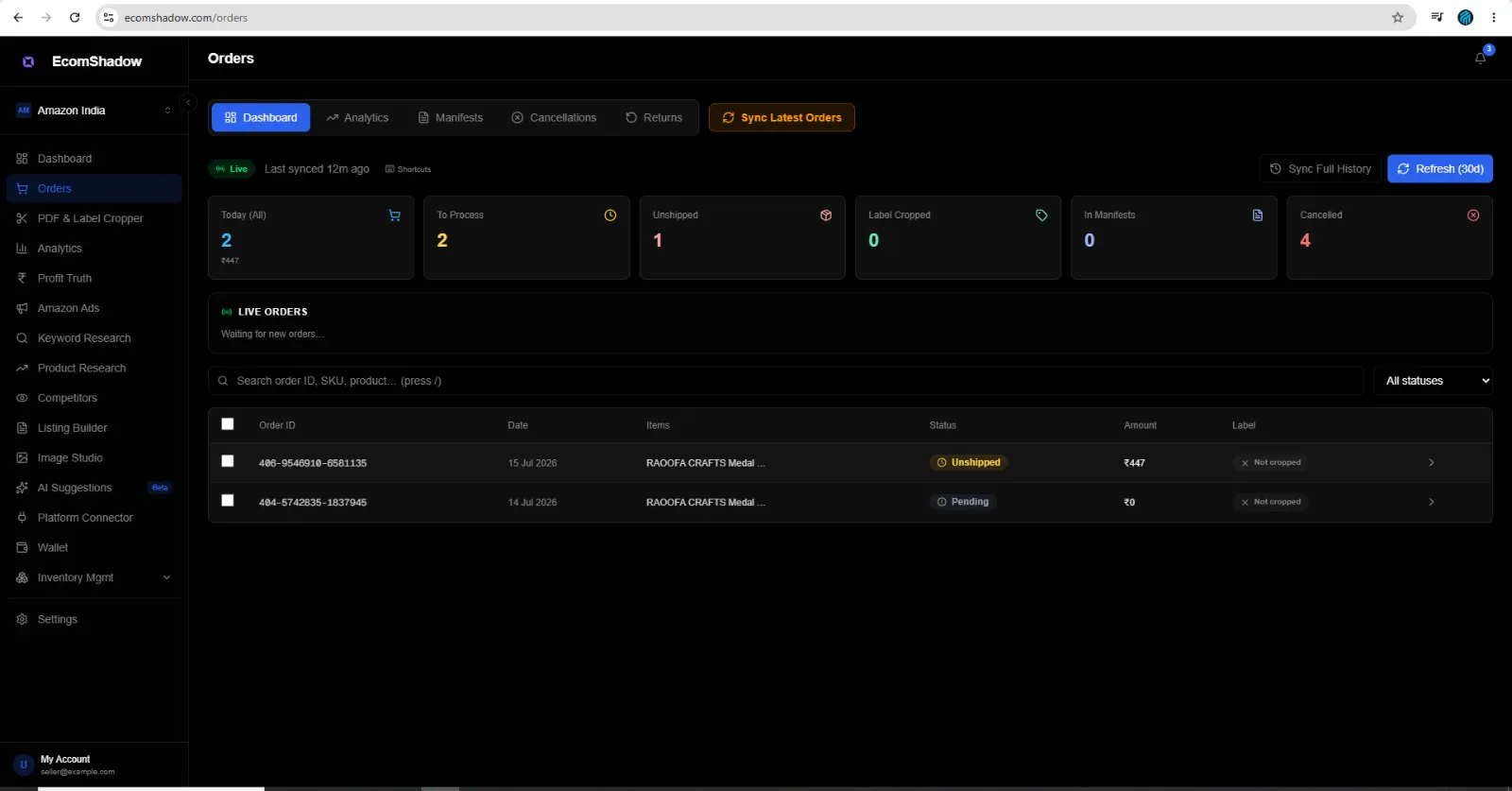This screenshot has height=791, width=1512.
Task: Open Image Studio from sidebar
Action: 93,458
